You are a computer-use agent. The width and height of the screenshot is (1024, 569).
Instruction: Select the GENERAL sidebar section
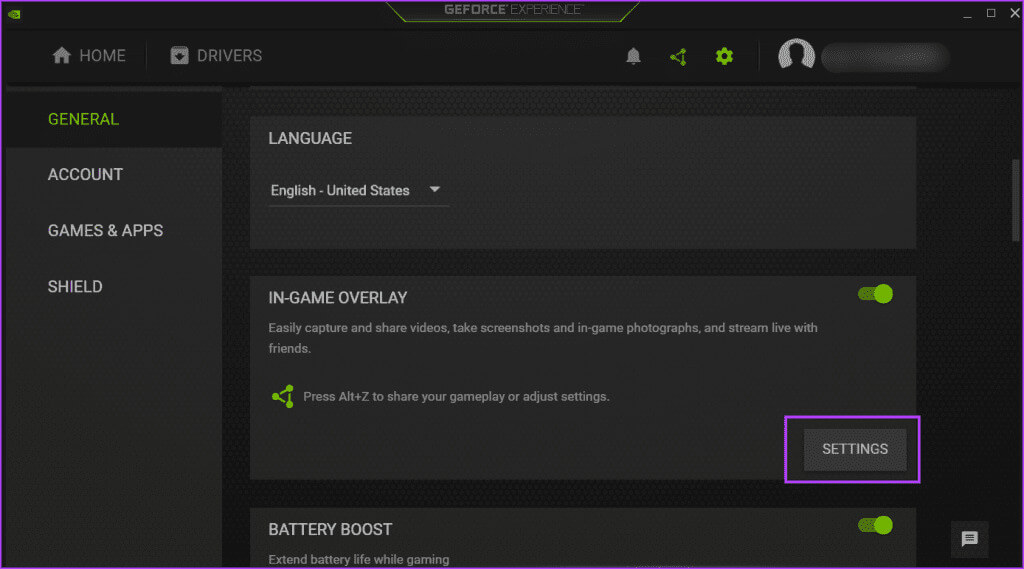tap(114, 119)
